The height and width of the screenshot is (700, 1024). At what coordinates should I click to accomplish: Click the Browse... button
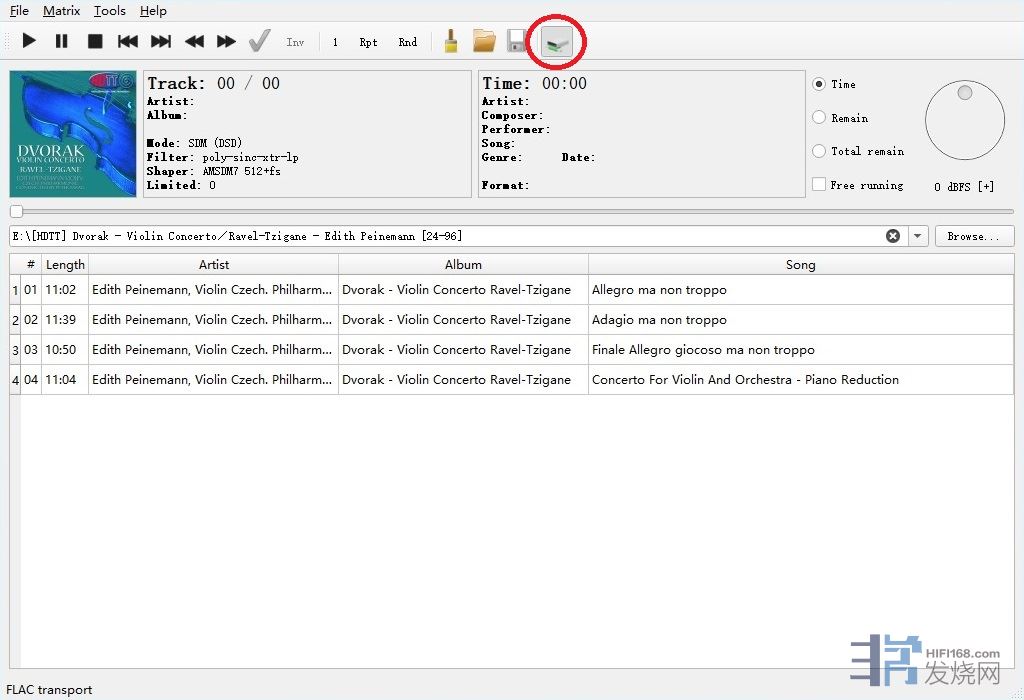pos(974,236)
